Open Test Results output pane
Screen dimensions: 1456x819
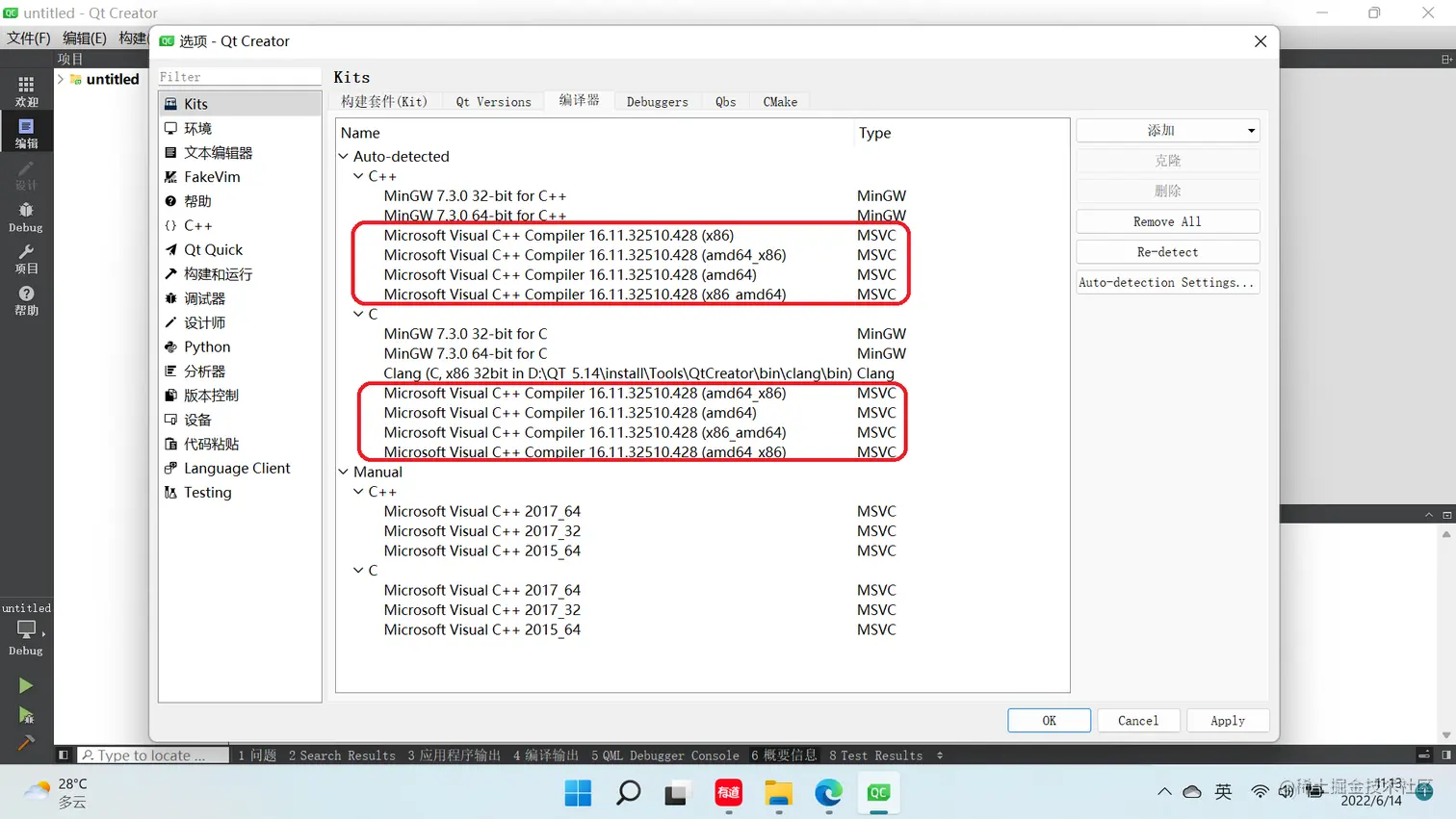pyautogui.click(x=875, y=755)
